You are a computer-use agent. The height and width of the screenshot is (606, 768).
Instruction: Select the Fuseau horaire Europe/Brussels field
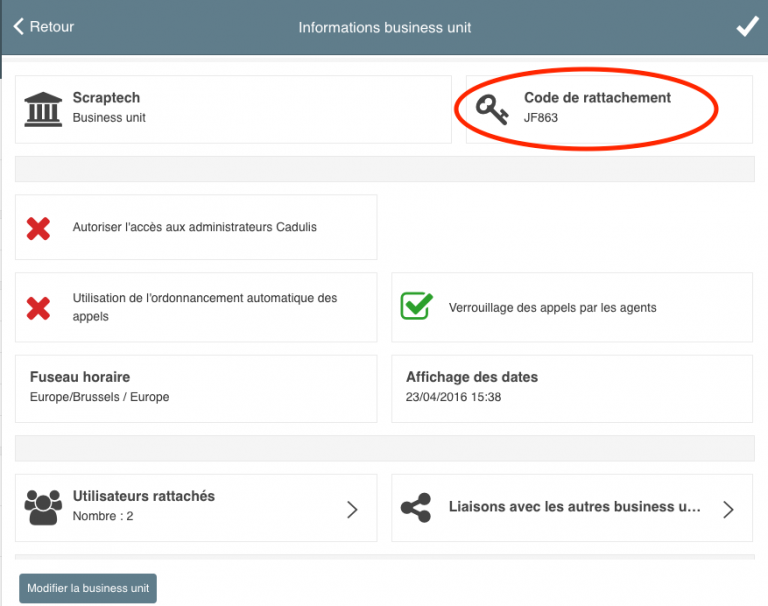196,388
